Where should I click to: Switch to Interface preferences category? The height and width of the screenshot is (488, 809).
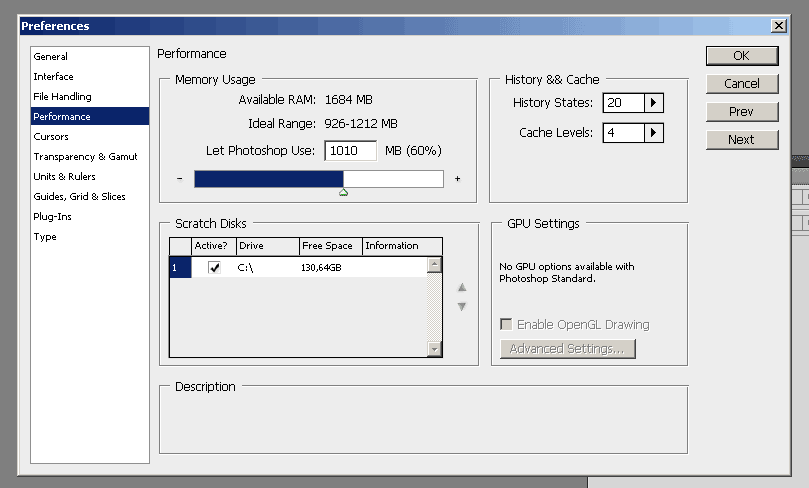click(x=53, y=77)
